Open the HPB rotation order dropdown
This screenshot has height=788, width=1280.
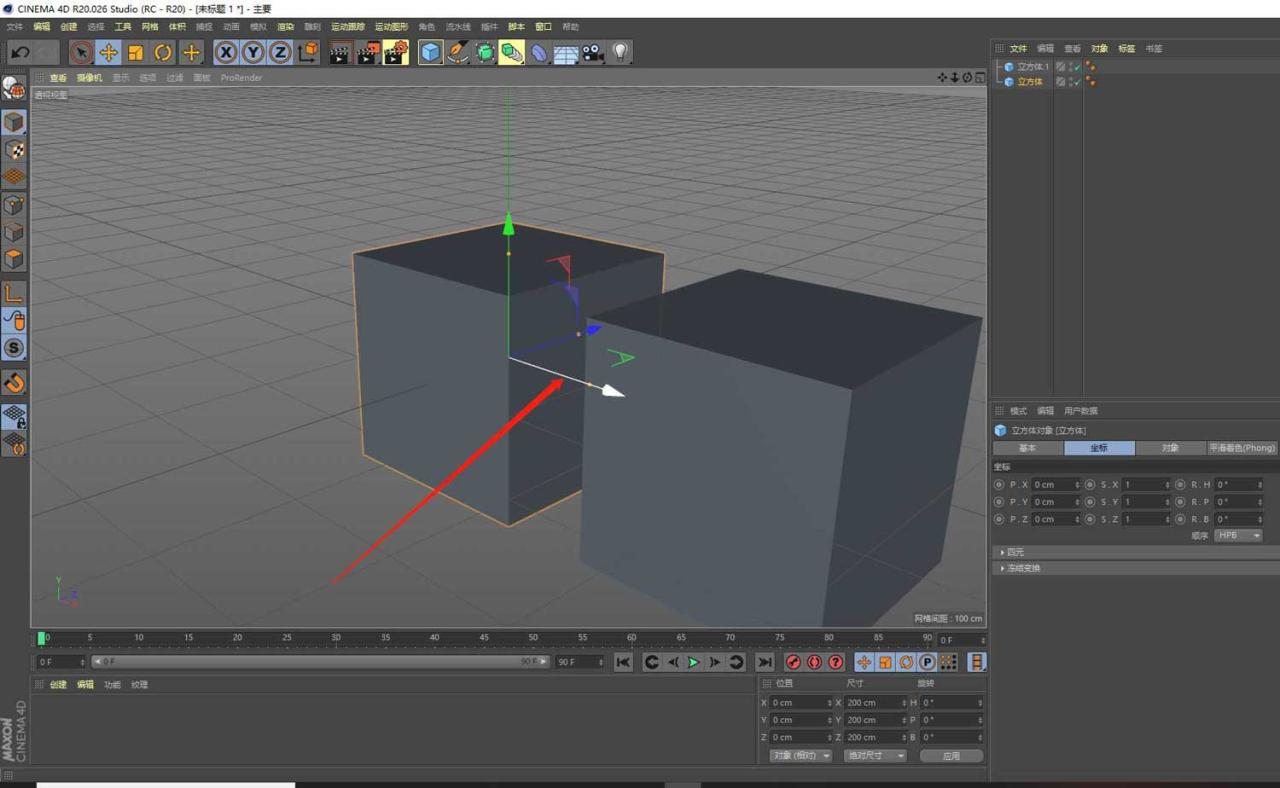1238,535
